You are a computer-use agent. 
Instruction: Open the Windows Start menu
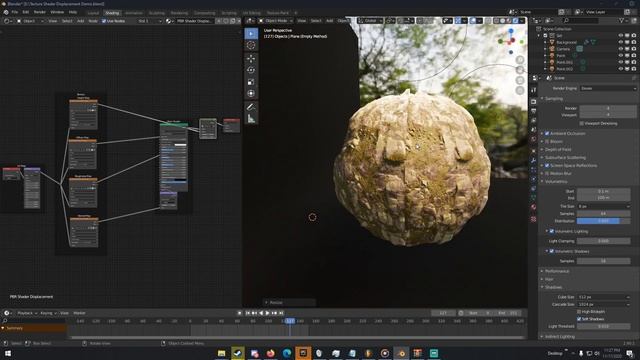[x=7, y=353]
